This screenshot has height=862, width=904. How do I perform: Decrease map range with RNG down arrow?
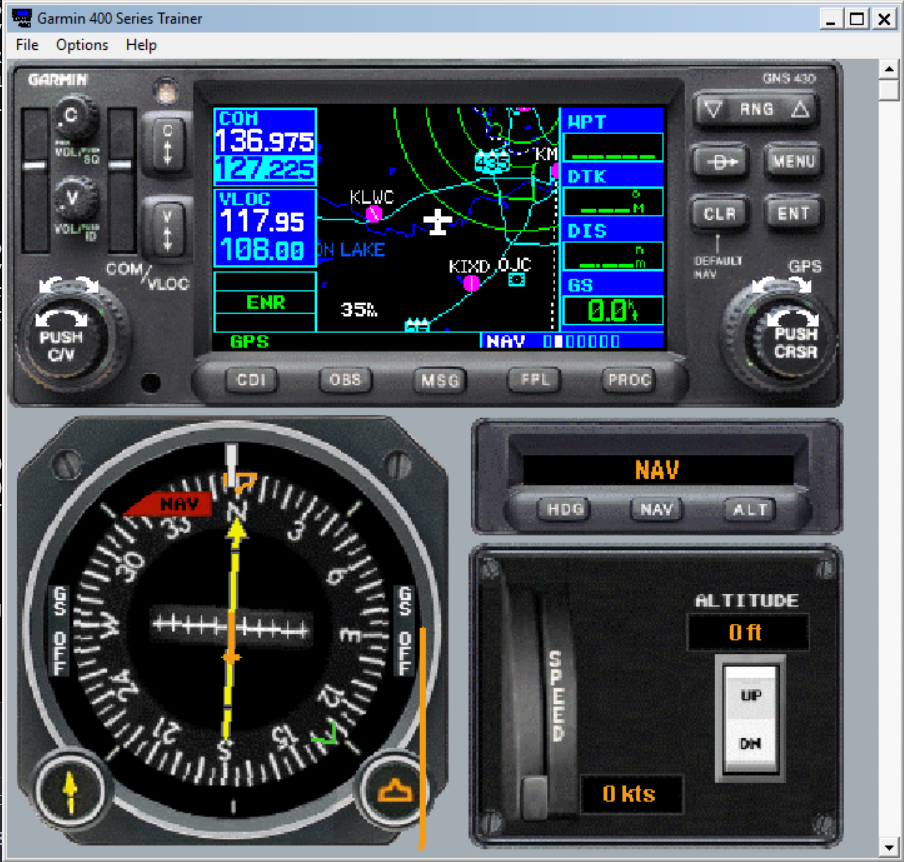714,109
